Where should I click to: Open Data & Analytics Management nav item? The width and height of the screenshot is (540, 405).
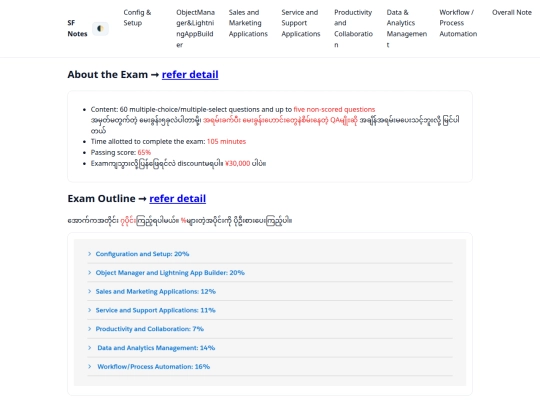point(406,28)
